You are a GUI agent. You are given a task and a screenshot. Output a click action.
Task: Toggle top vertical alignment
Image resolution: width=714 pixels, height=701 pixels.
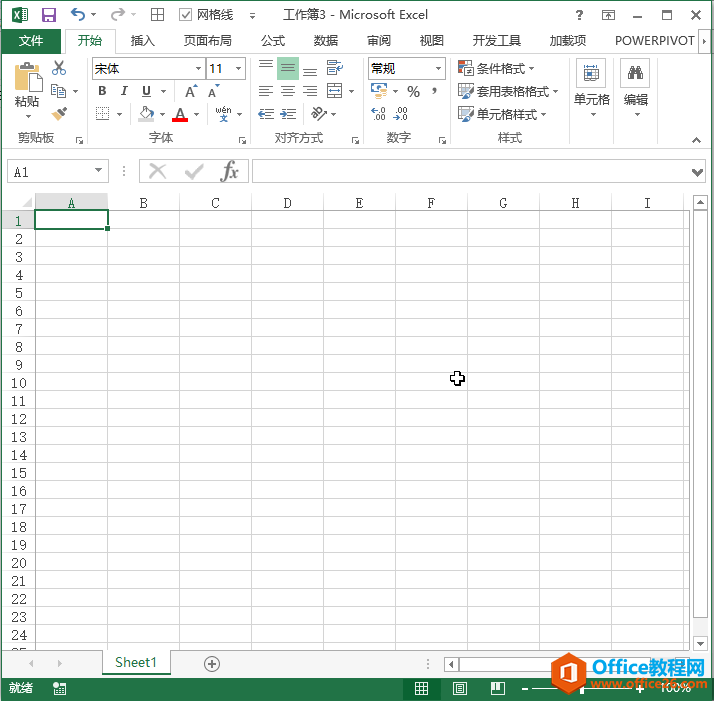266,68
